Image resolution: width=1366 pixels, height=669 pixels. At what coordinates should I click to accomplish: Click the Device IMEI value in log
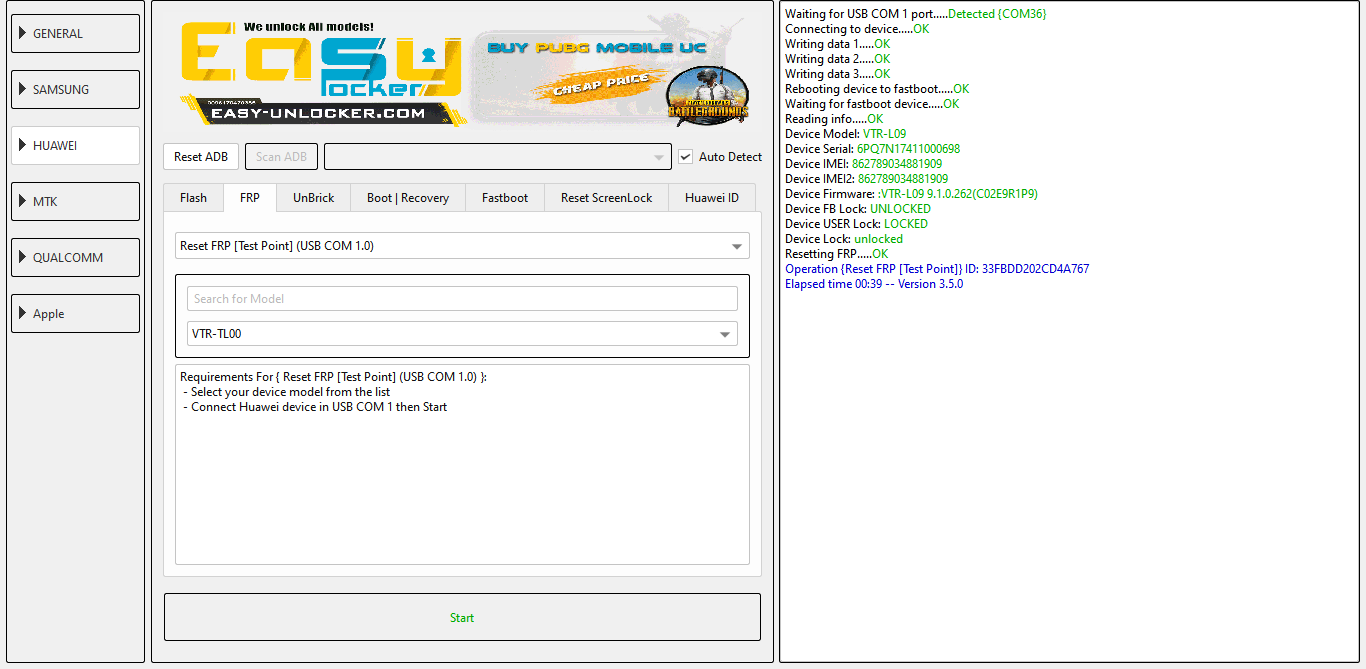pos(897,164)
